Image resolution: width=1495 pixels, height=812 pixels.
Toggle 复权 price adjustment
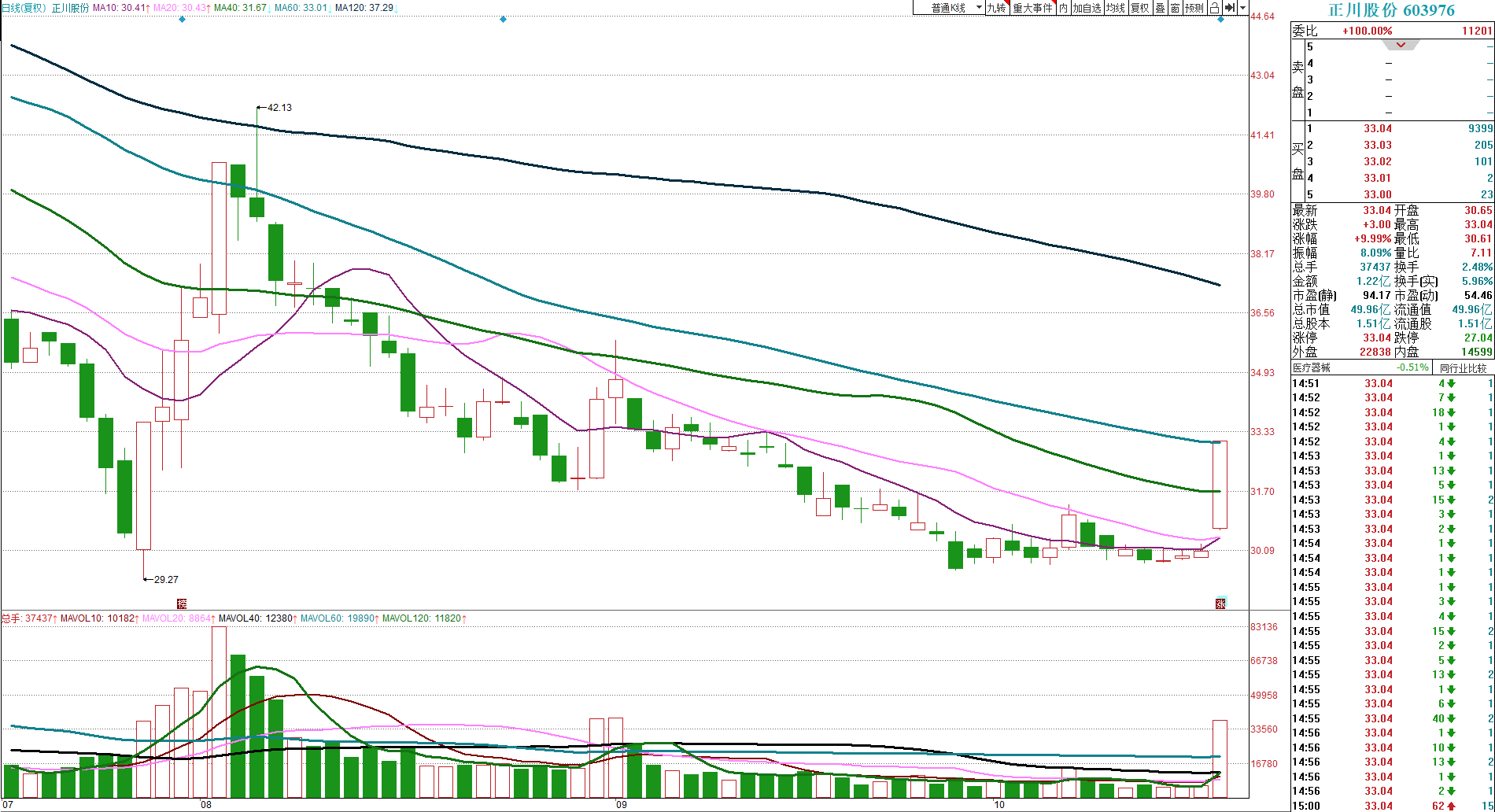coord(1139,8)
